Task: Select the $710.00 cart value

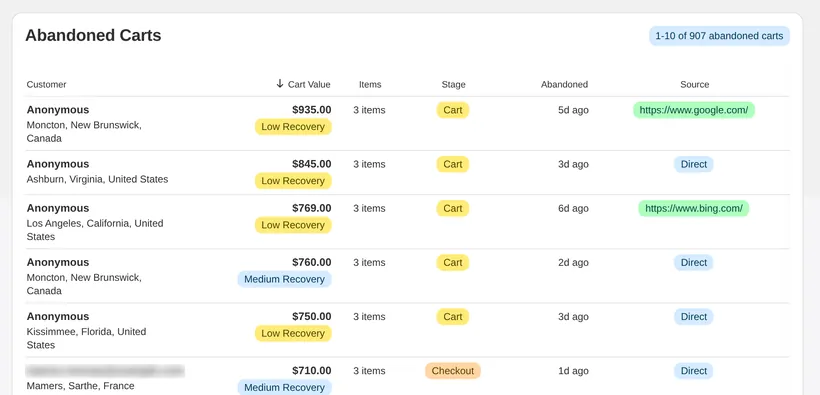Action: pos(312,371)
